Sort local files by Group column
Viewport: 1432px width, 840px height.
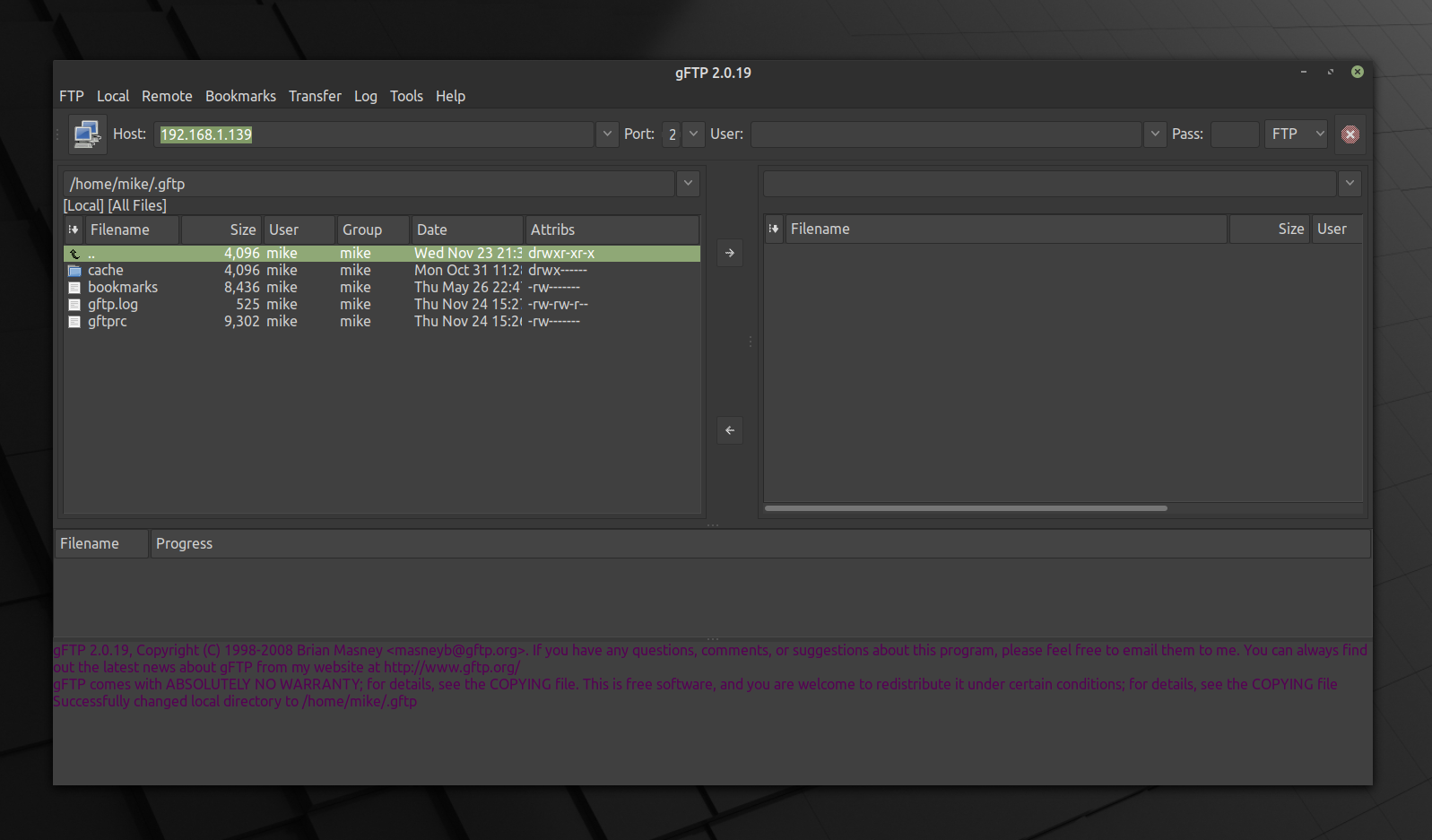pos(373,229)
